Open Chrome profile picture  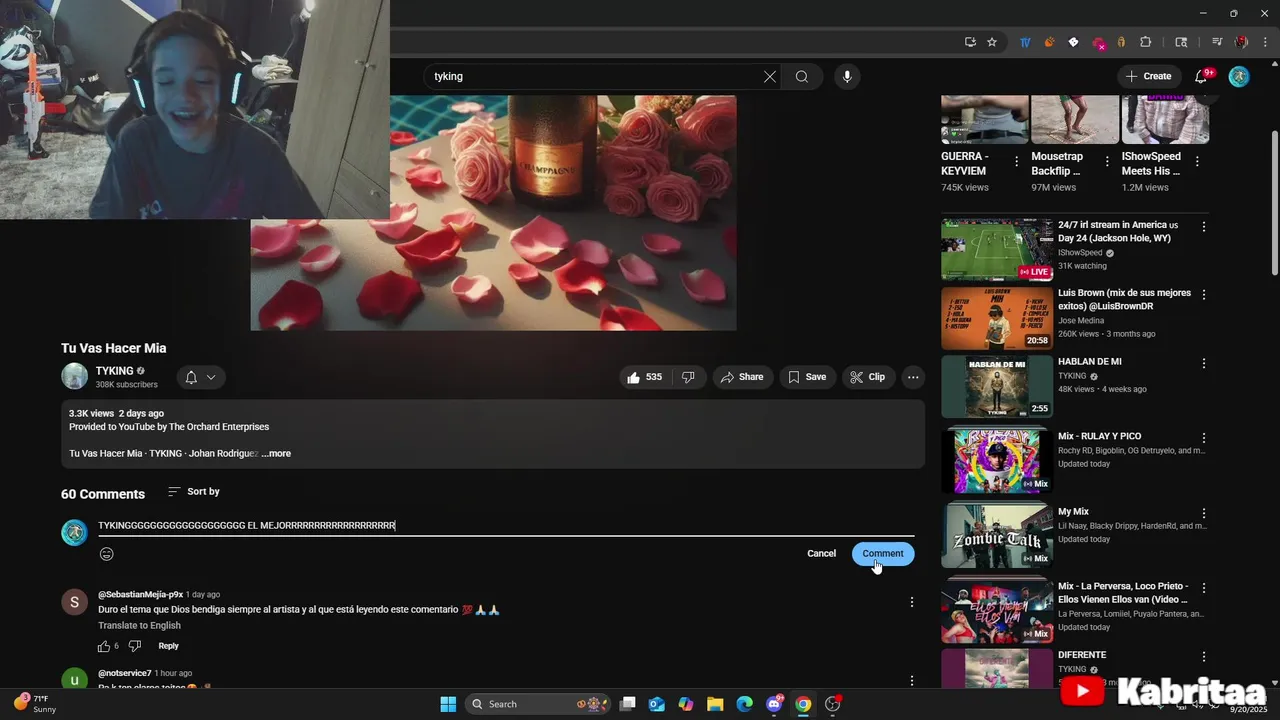point(1241,42)
